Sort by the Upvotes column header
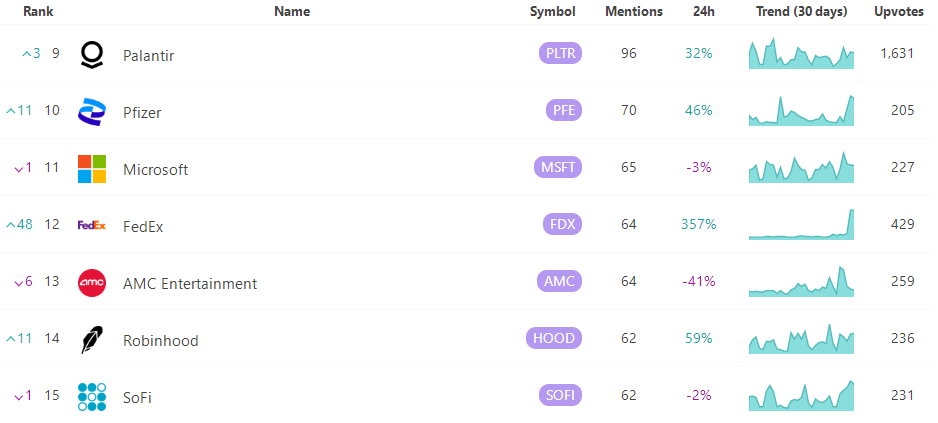Viewport: 938px width, 423px height. coord(899,11)
